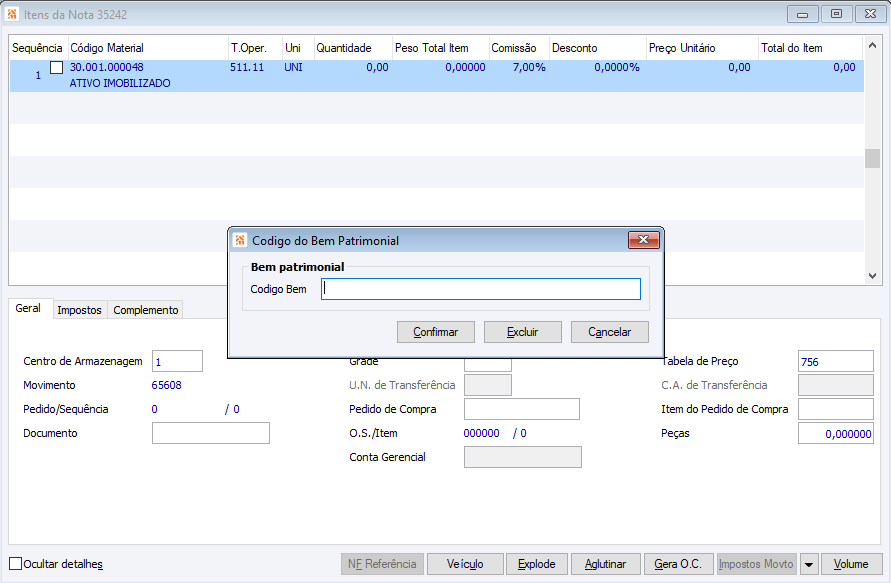Click the 0,00000 Peso Total Item cell
The width and height of the screenshot is (891, 583).
[x=465, y=67]
